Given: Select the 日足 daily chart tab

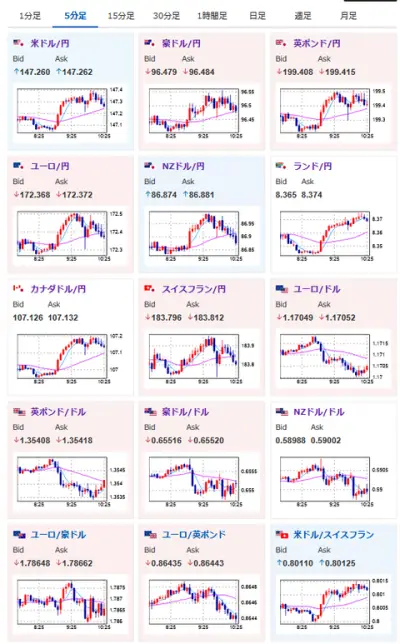Looking at the screenshot, I should pyautogui.click(x=257, y=16).
